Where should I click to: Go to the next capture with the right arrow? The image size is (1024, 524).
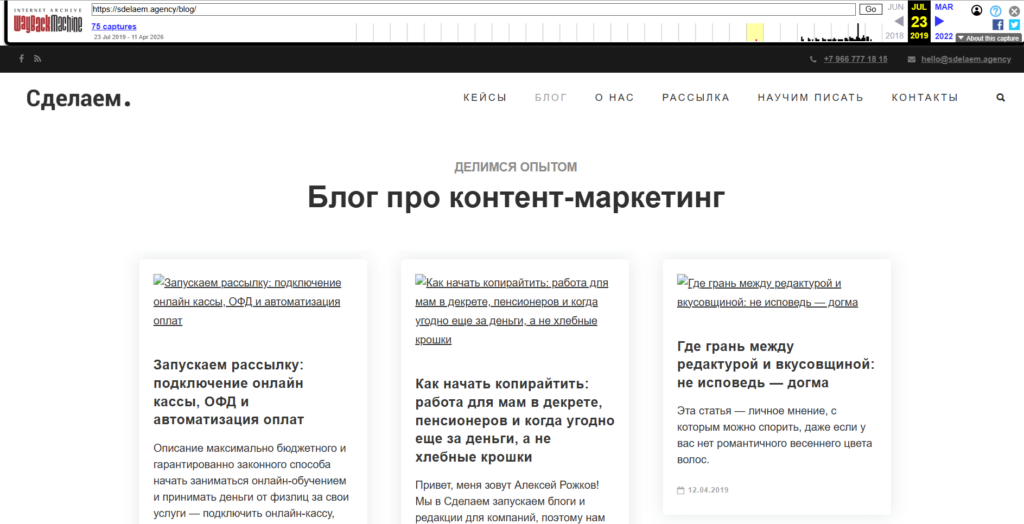(x=940, y=22)
